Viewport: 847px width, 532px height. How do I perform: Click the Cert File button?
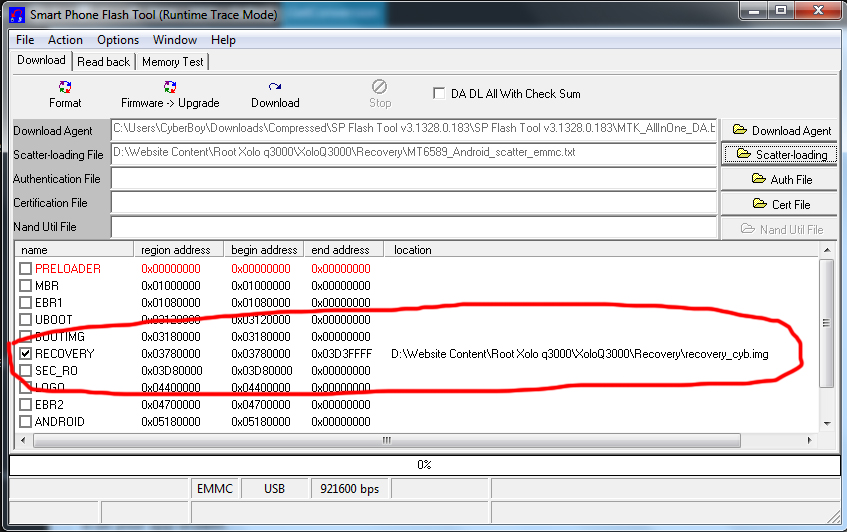tap(781, 204)
